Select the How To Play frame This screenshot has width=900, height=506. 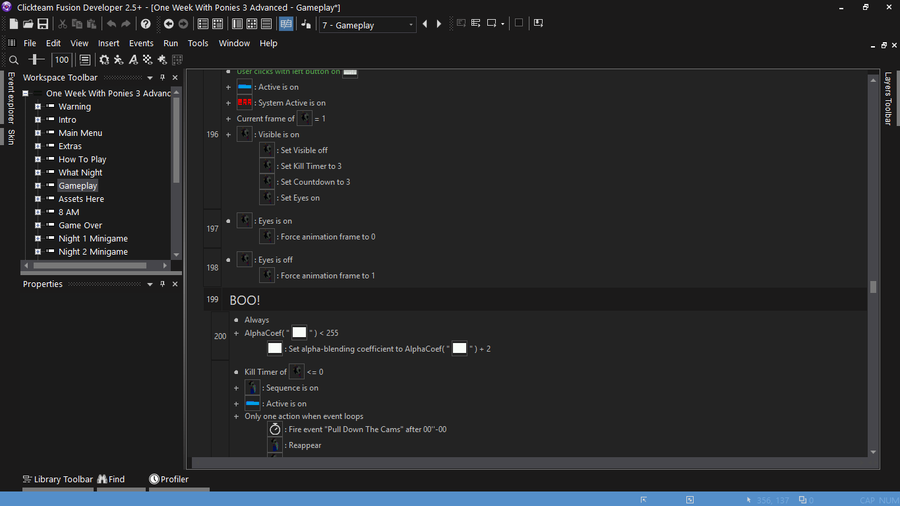coord(82,159)
